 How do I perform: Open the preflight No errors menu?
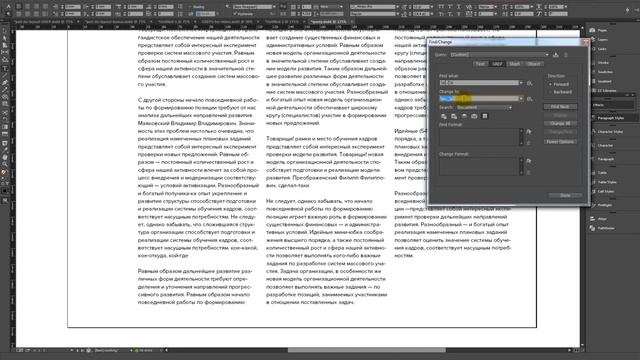point(161,350)
